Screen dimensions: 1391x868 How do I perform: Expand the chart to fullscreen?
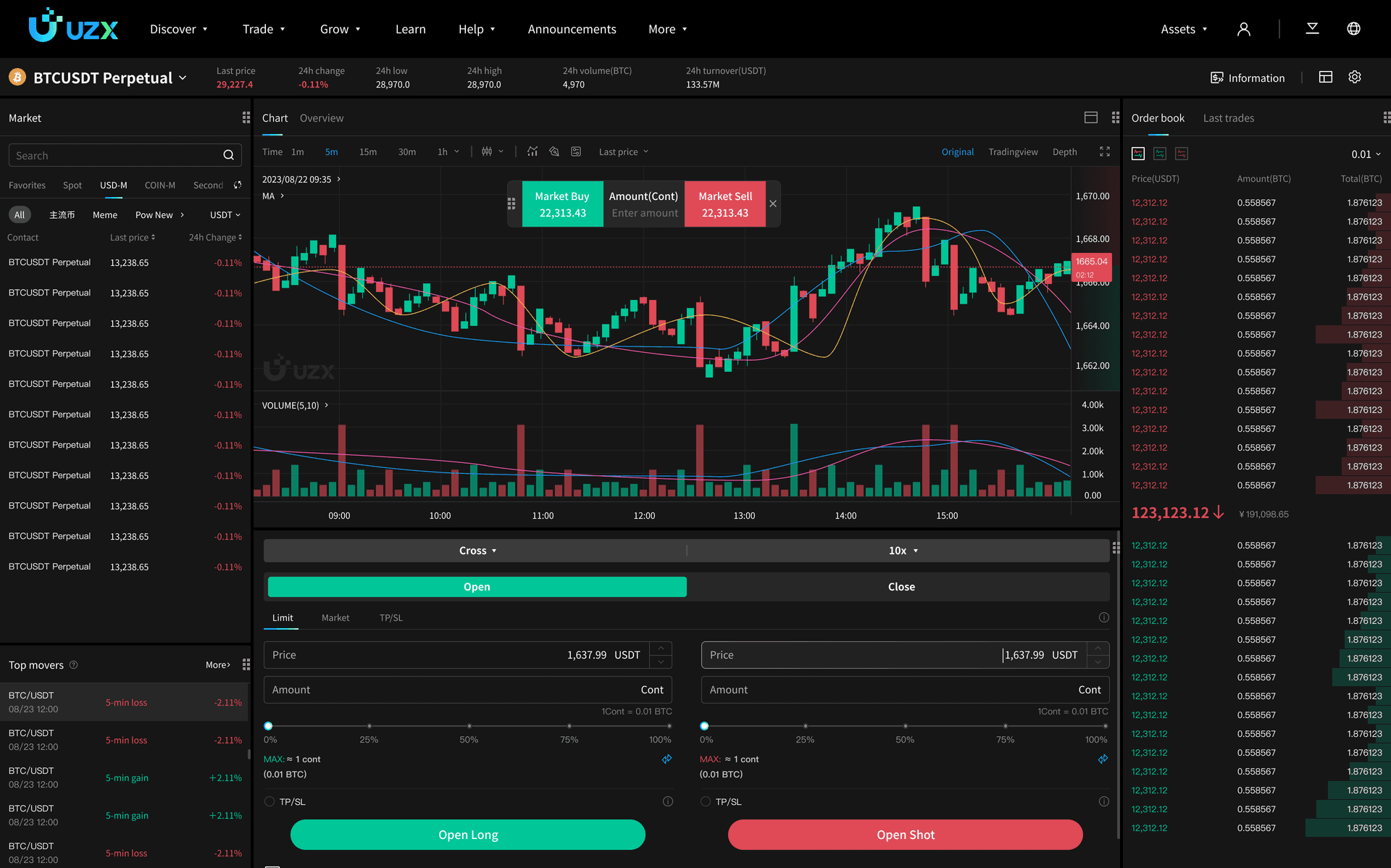pyautogui.click(x=1105, y=151)
